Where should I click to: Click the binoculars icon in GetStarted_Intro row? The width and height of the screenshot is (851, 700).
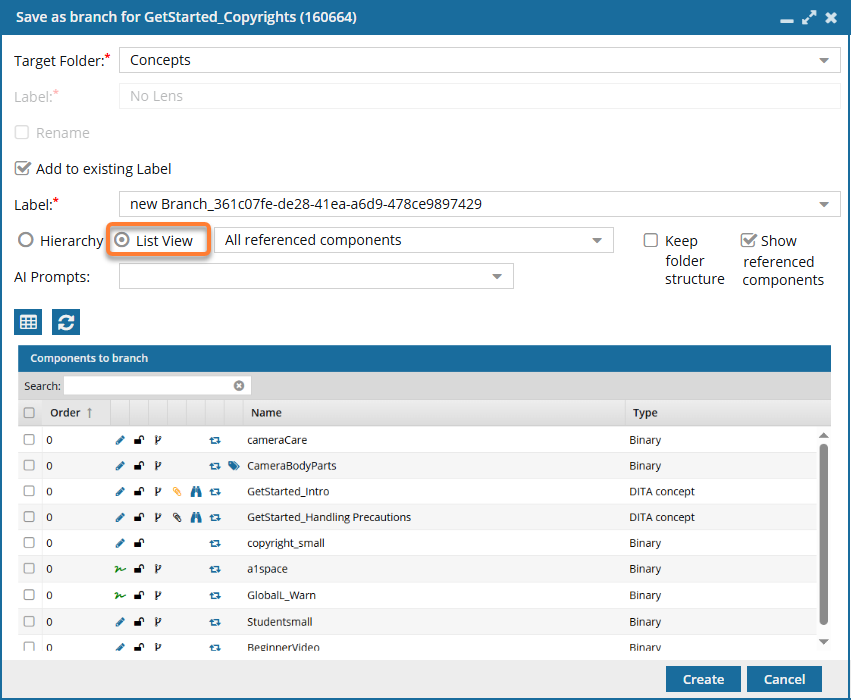point(196,492)
